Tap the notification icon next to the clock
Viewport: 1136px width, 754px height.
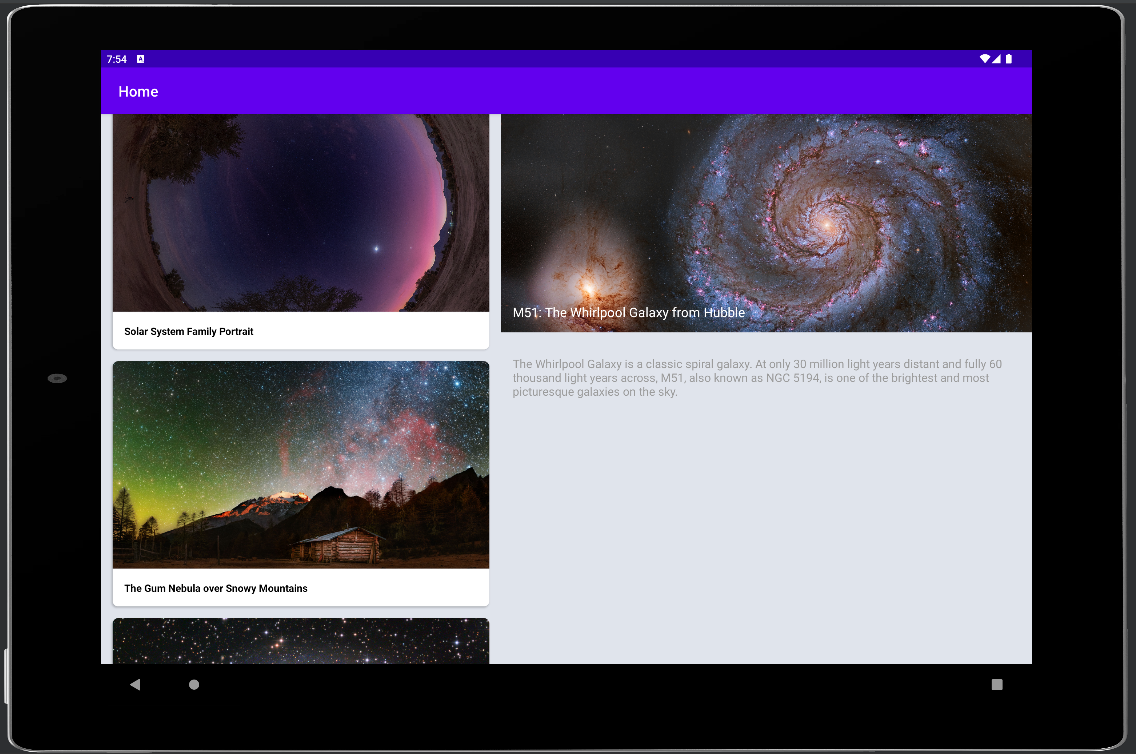pos(141,59)
